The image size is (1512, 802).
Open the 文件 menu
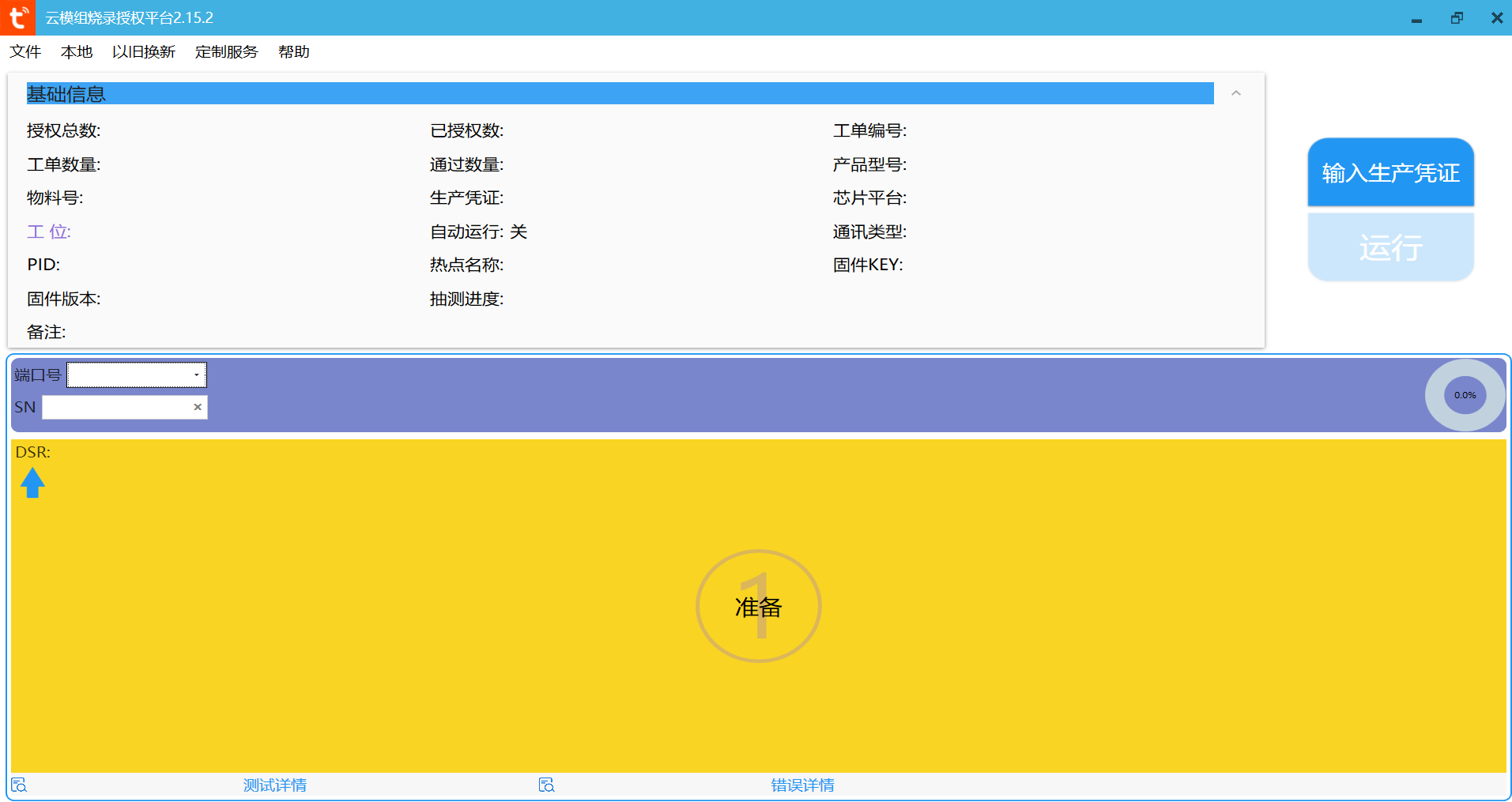[25, 51]
